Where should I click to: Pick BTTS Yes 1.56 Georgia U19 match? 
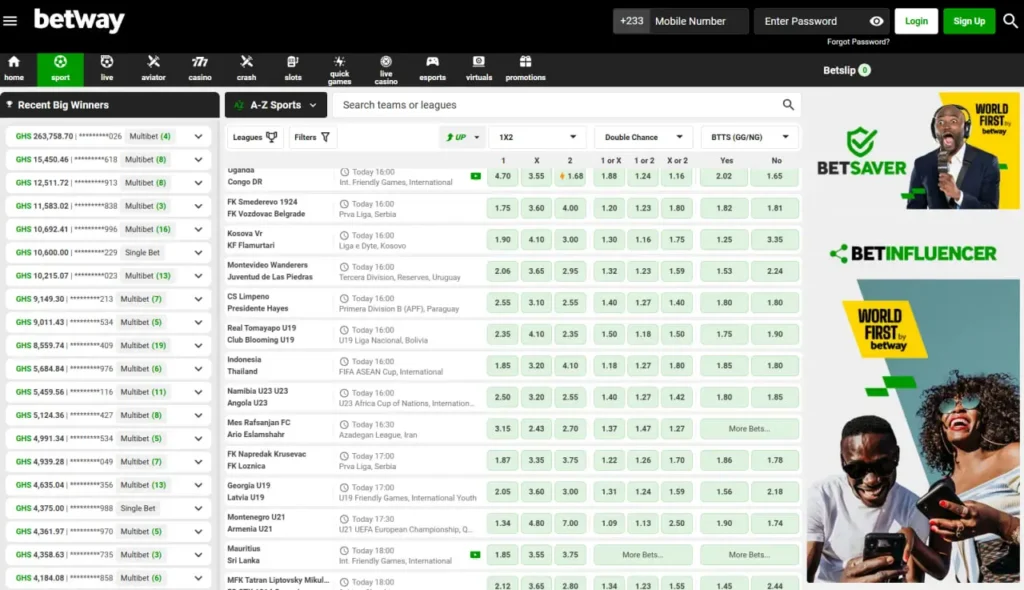point(724,491)
